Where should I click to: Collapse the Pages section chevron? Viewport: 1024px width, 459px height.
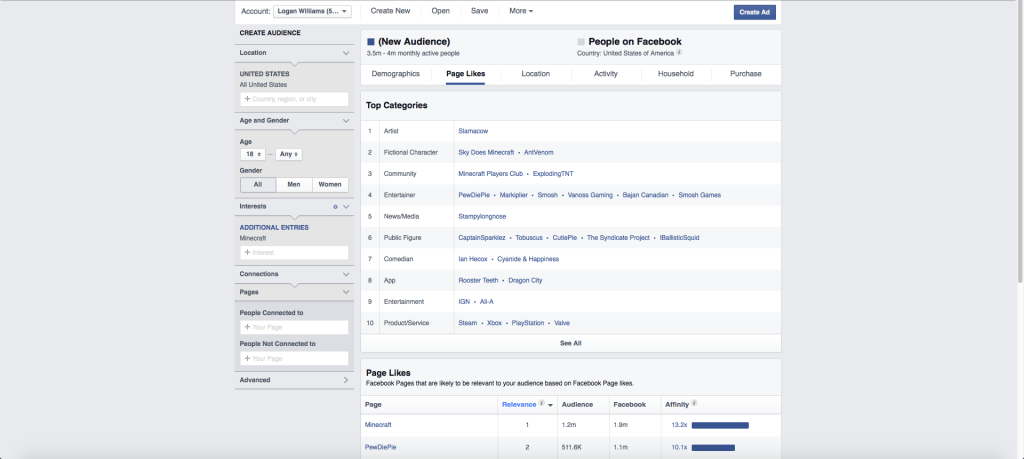[x=346, y=293]
